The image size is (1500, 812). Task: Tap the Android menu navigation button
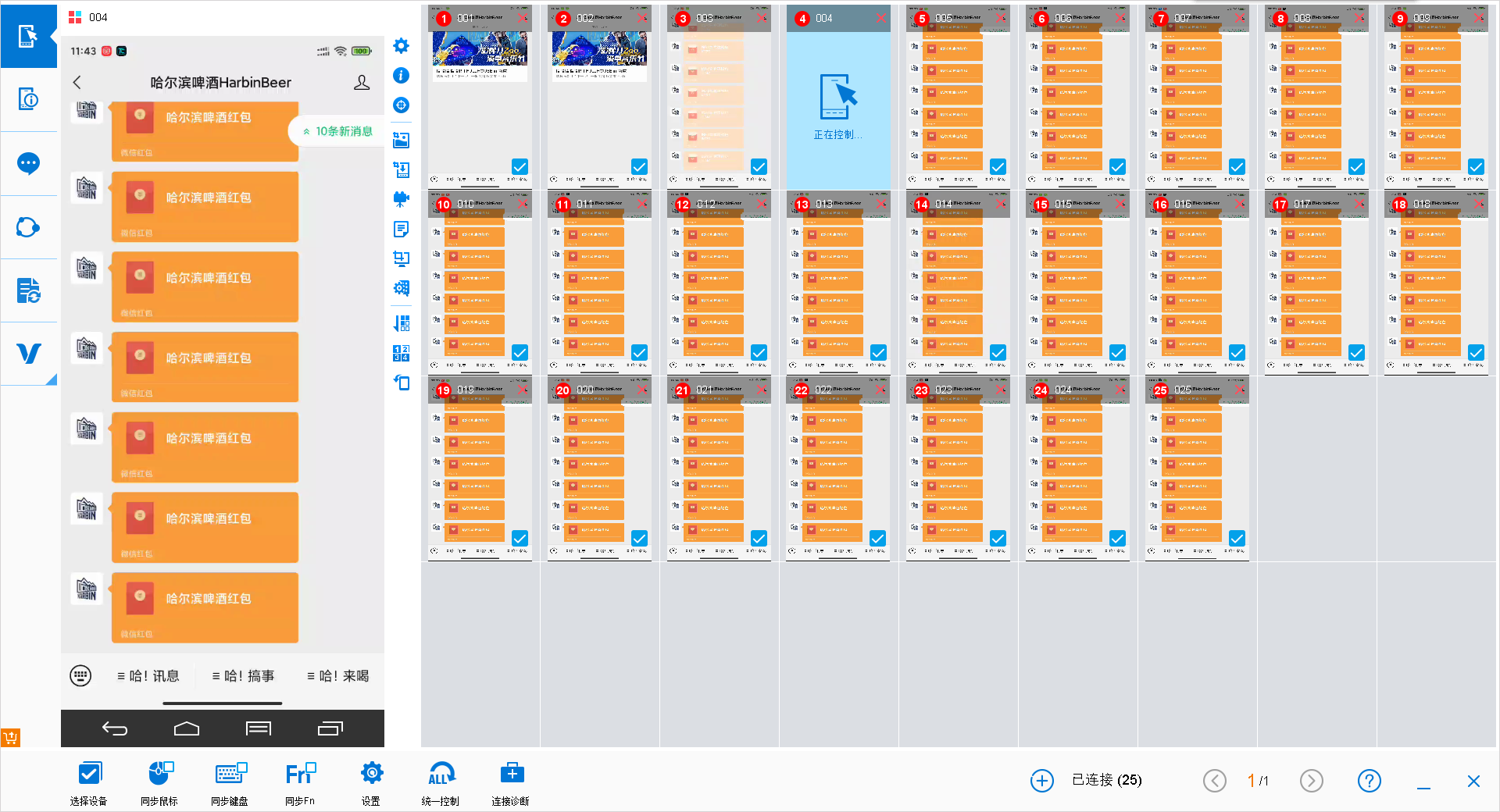(259, 729)
